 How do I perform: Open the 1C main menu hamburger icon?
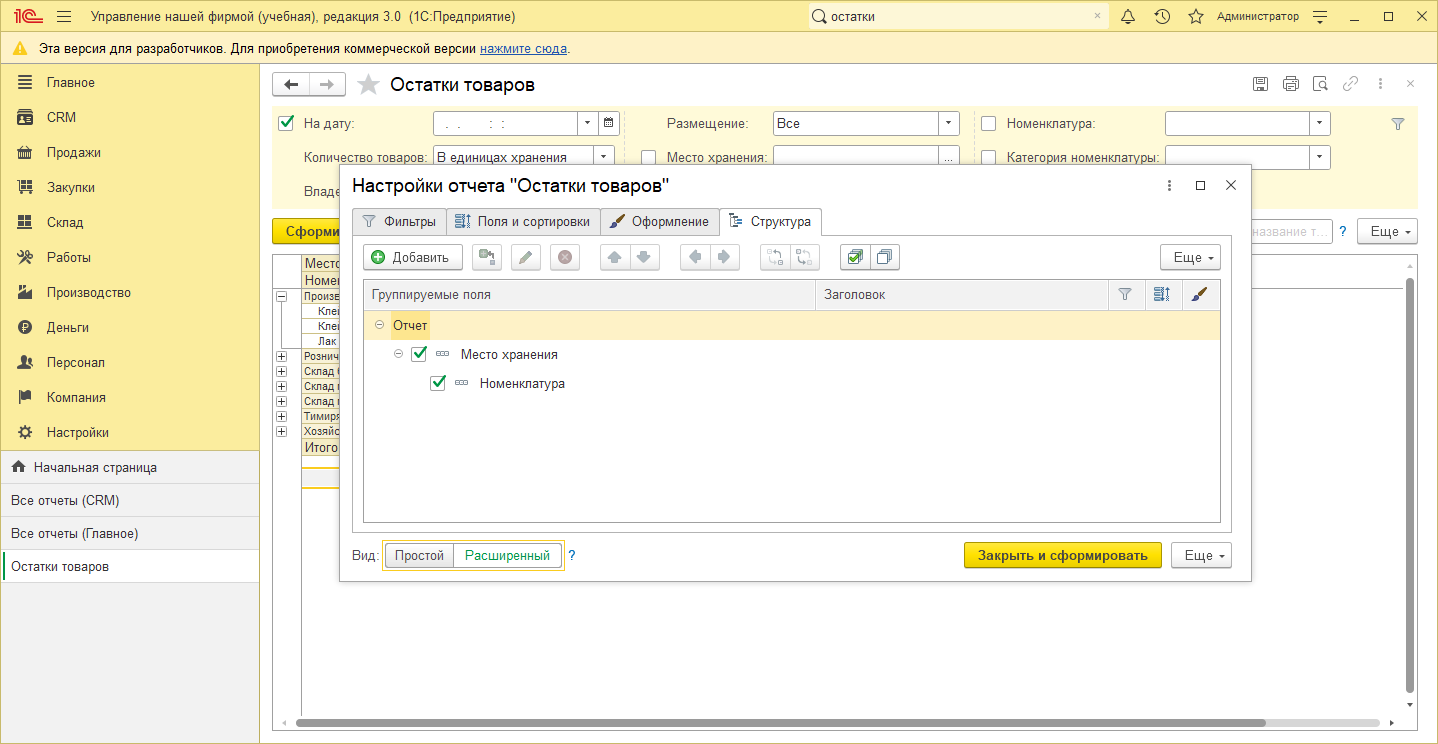click(x=64, y=16)
